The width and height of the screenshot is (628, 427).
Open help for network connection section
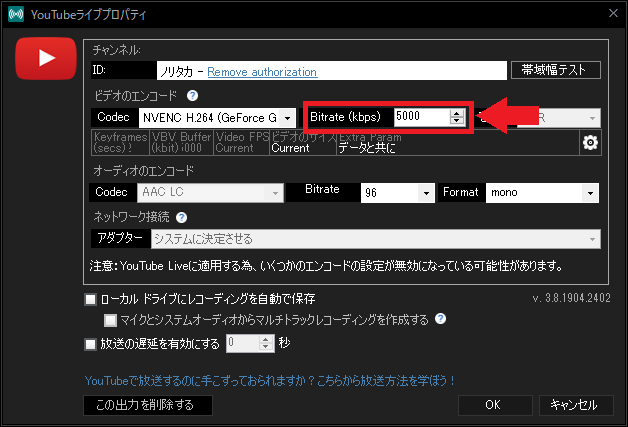tap(181, 218)
